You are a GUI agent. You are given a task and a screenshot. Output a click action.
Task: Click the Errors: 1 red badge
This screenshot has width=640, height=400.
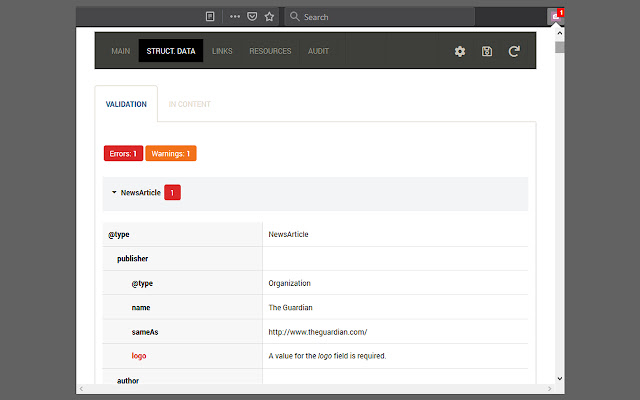pyautogui.click(x=123, y=154)
